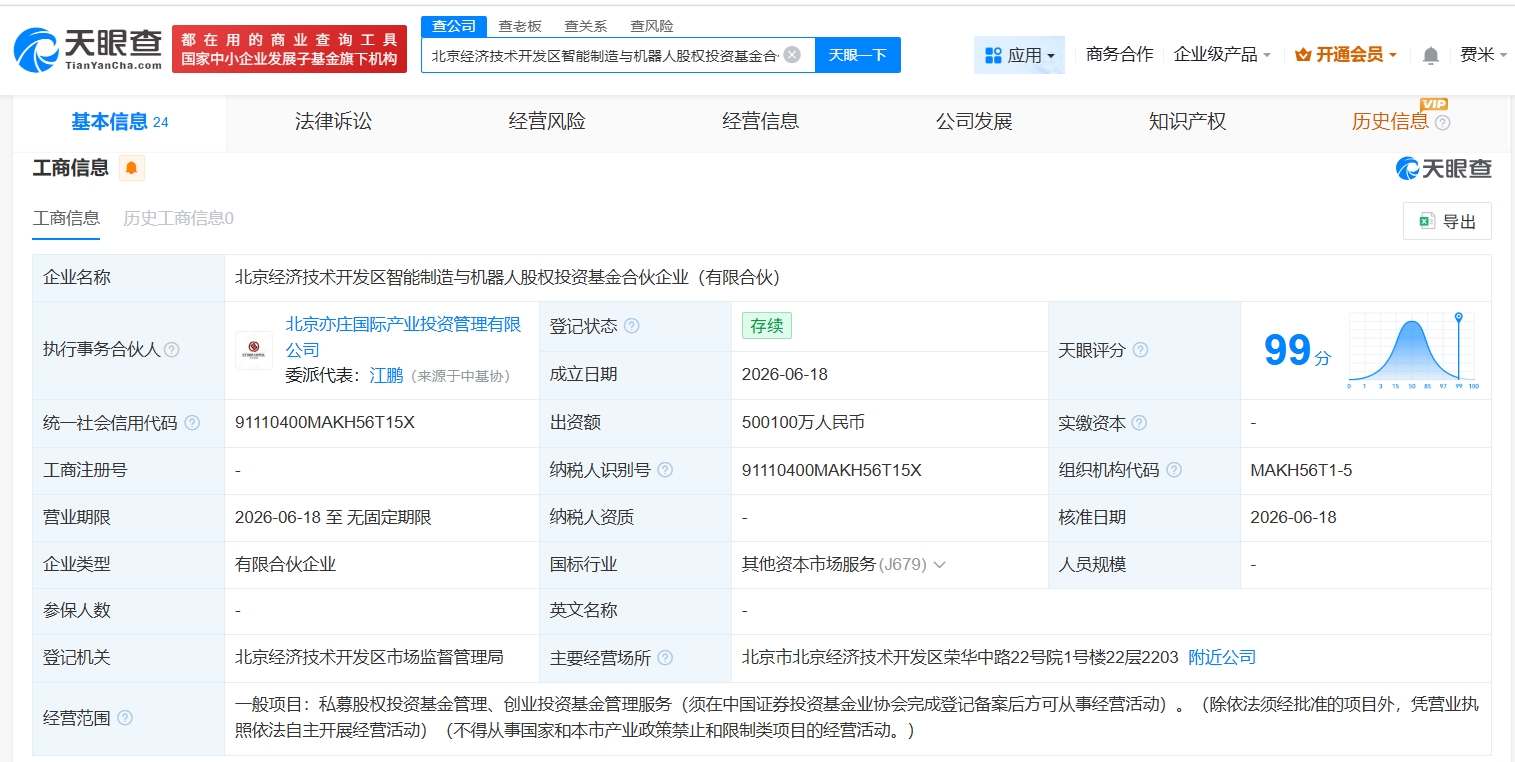
Task: Switch to the 查风险 search tab
Action: click(x=652, y=26)
